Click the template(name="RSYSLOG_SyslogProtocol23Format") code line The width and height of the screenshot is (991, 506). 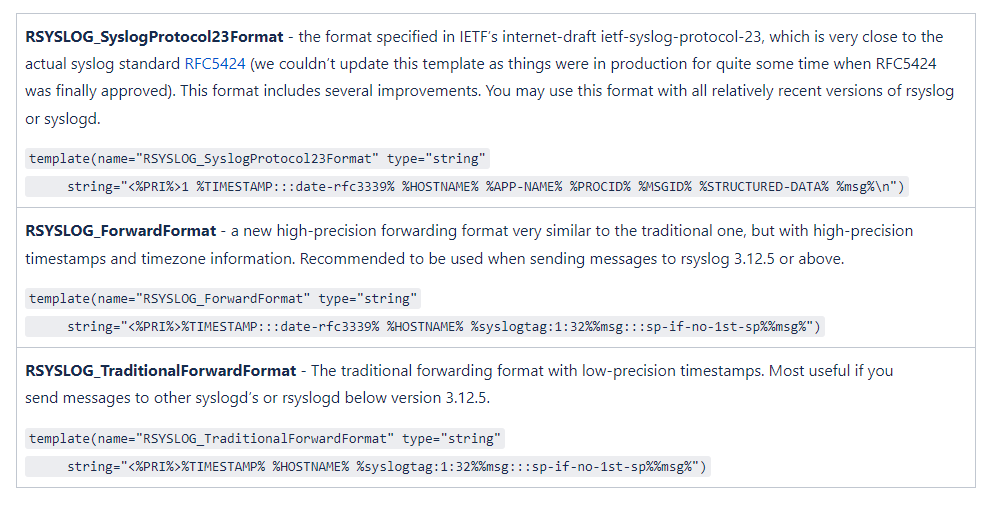[x=257, y=159]
